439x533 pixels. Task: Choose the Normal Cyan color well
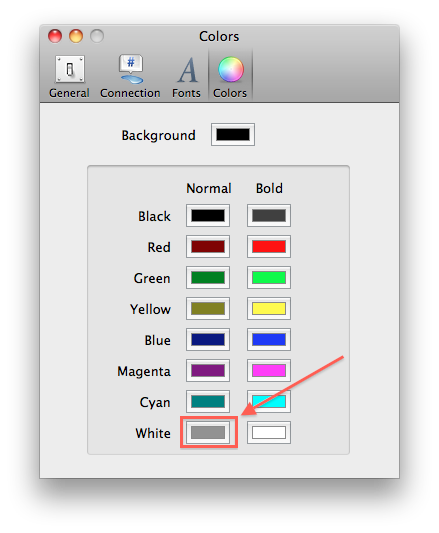[208, 401]
